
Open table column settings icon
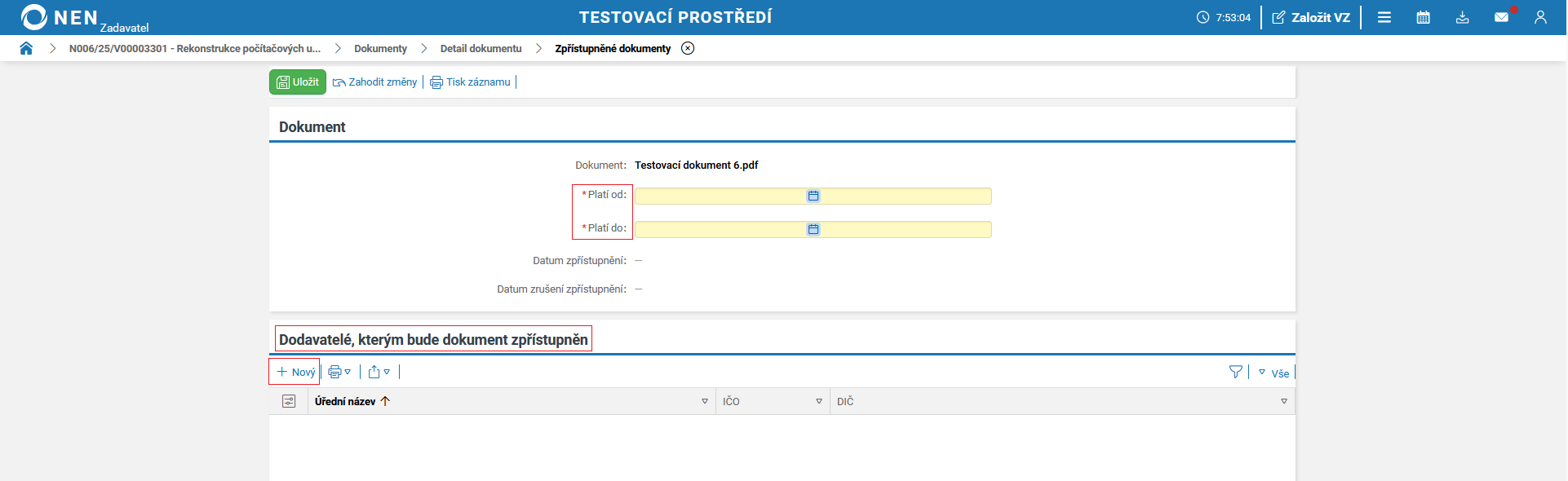pyautogui.click(x=289, y=401)
